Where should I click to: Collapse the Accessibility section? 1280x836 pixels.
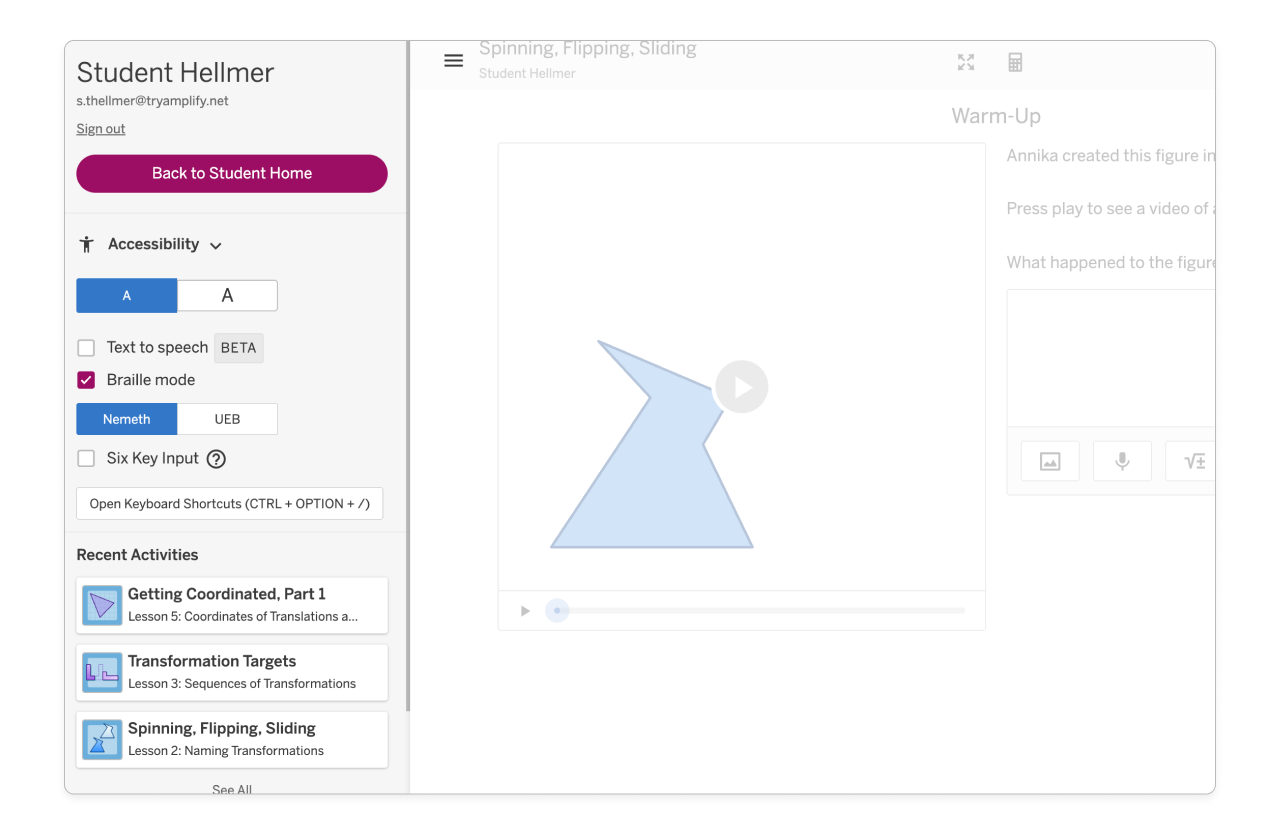(215, 244)
